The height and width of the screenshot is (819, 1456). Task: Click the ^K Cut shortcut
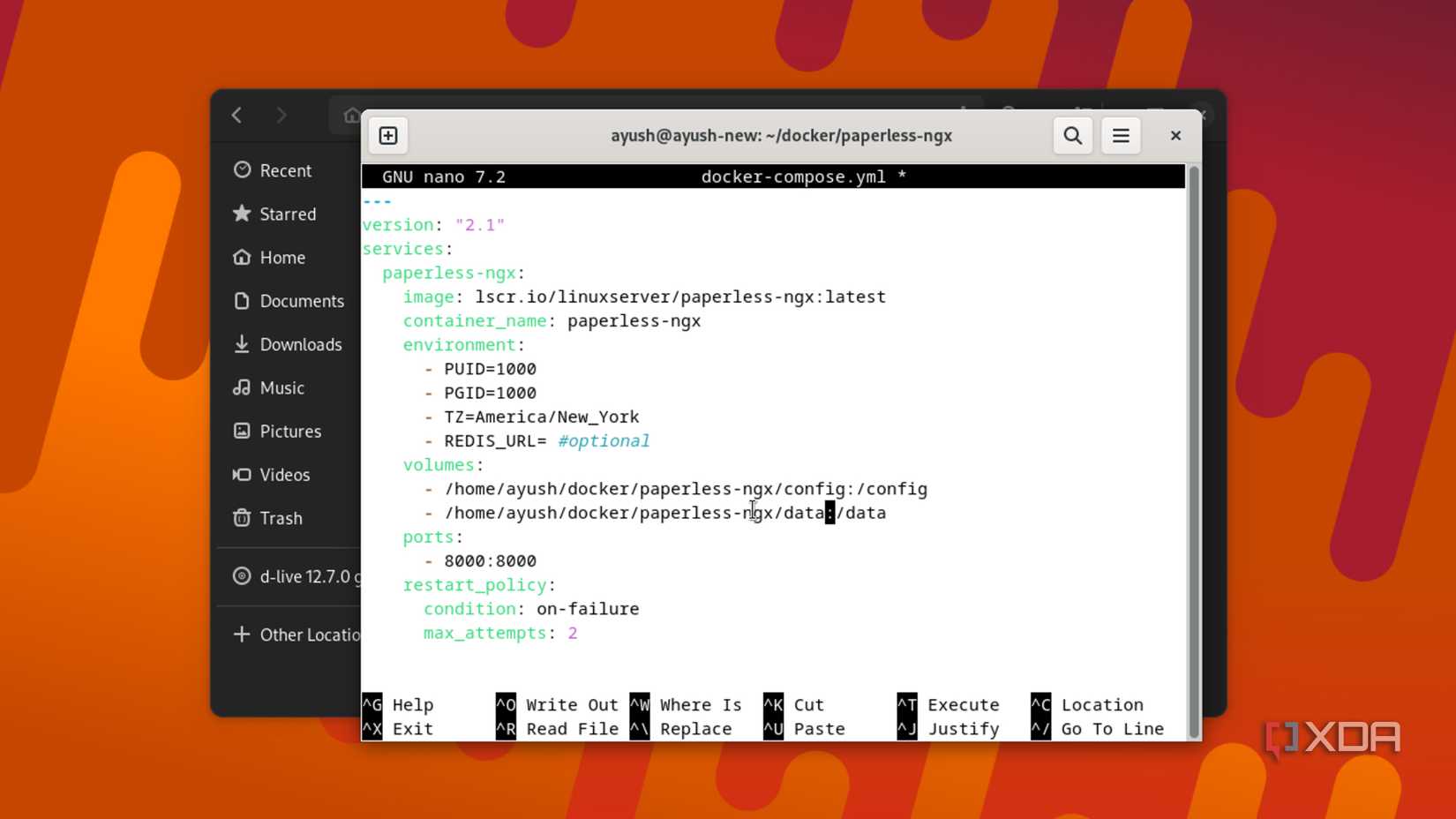click(x=794, y=705)
